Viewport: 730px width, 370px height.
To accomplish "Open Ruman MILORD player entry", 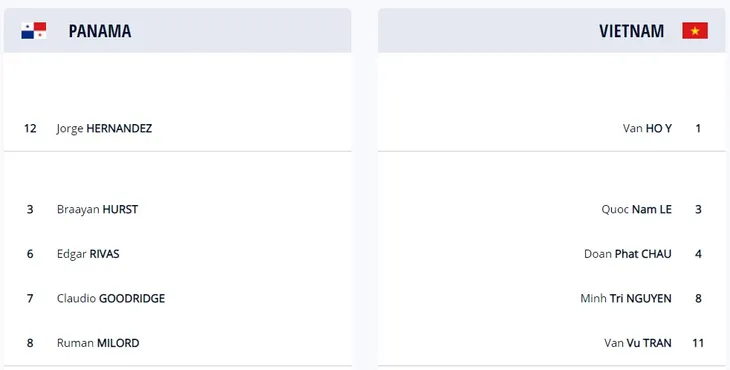I will (98, 343).
